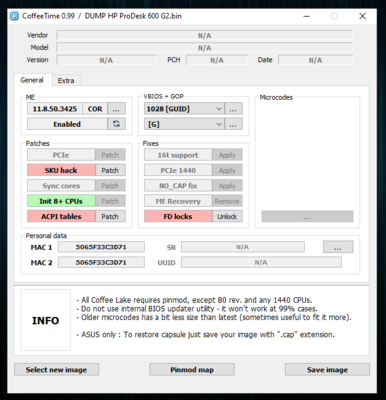Click the ME refresh arrows icon
The height and width of the screenshot is (400, 386).
[116, 124]
